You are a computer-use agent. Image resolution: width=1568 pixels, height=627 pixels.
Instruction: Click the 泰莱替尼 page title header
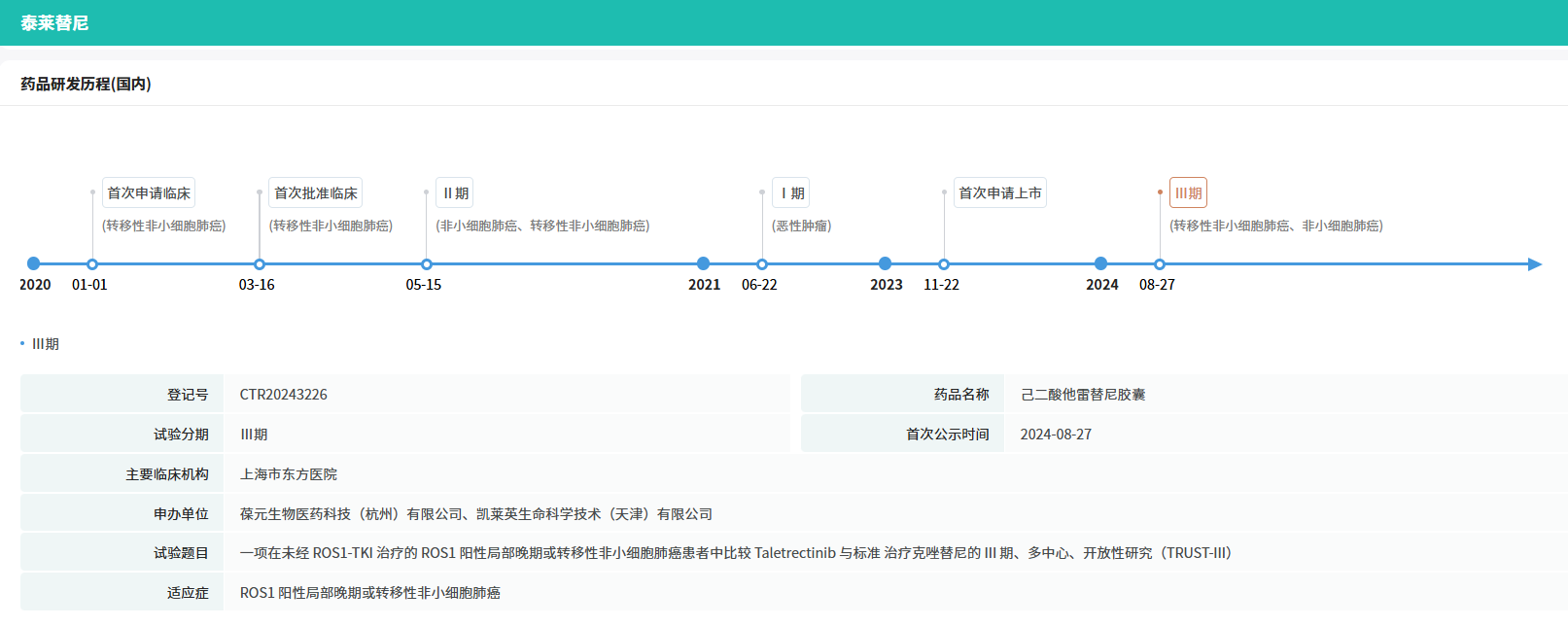pyautogui.click(x=54, y=23)
